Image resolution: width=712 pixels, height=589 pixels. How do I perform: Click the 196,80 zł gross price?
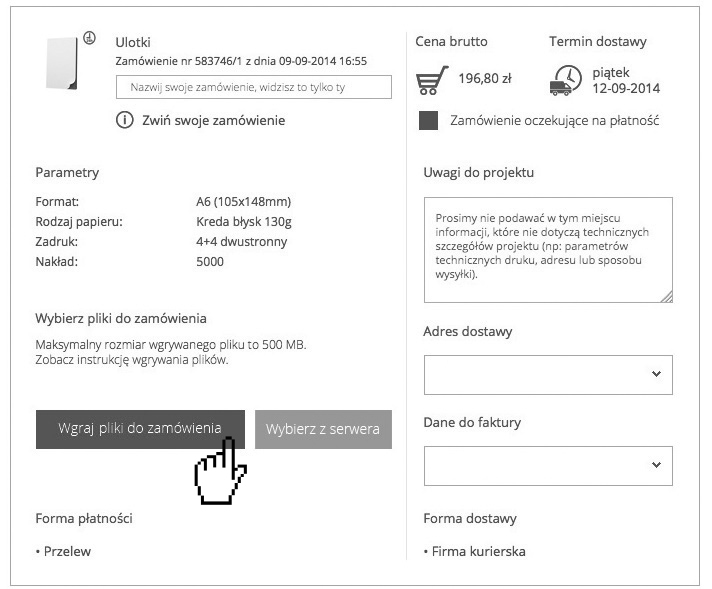coord(485,78)
